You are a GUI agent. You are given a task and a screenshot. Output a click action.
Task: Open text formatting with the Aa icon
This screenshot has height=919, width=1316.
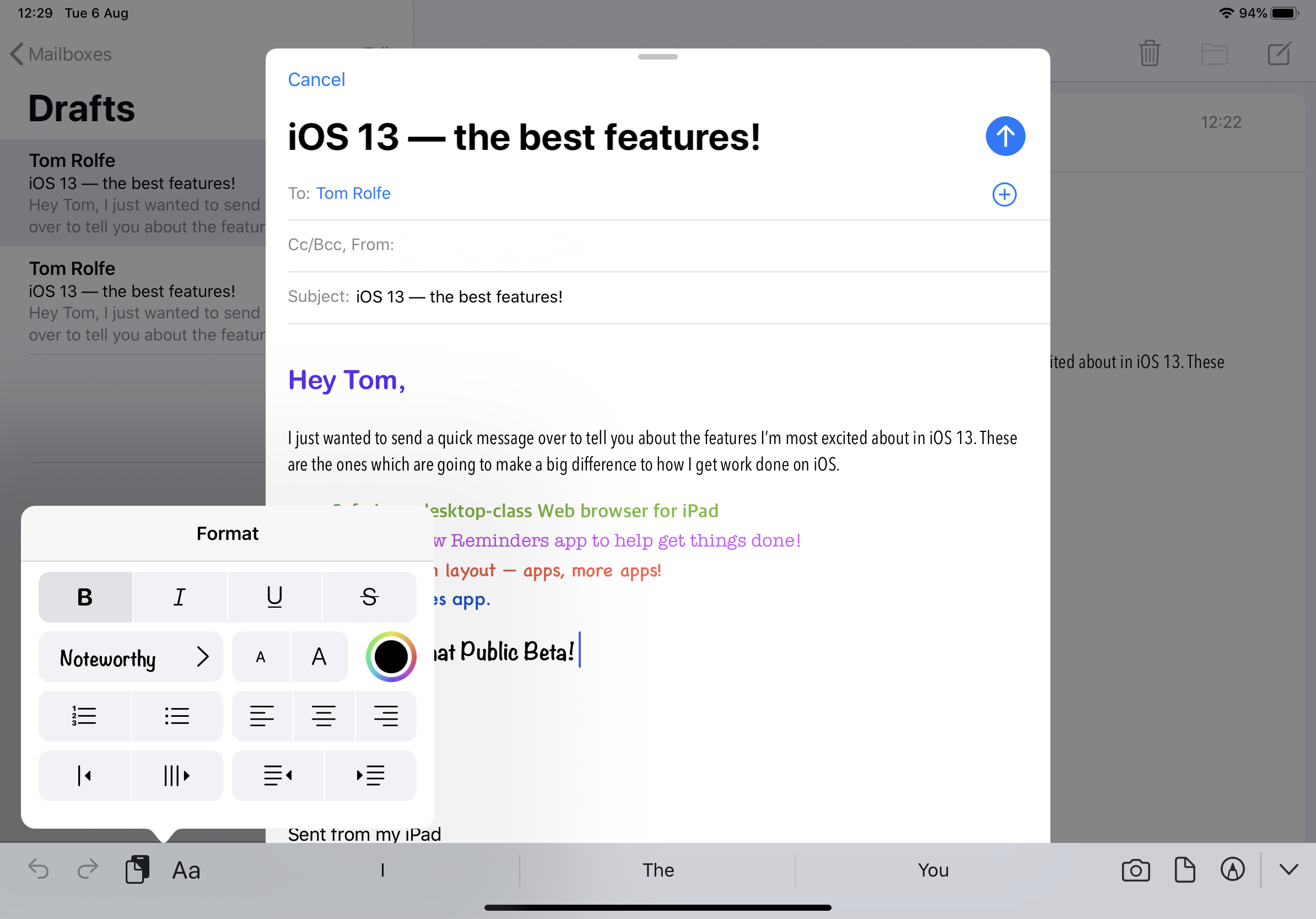click(x=185, y=871)
